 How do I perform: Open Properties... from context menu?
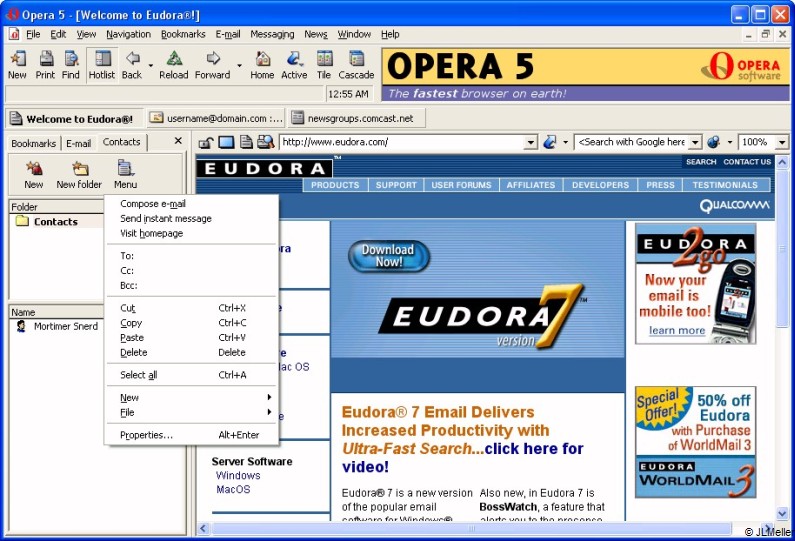point(192,435)
